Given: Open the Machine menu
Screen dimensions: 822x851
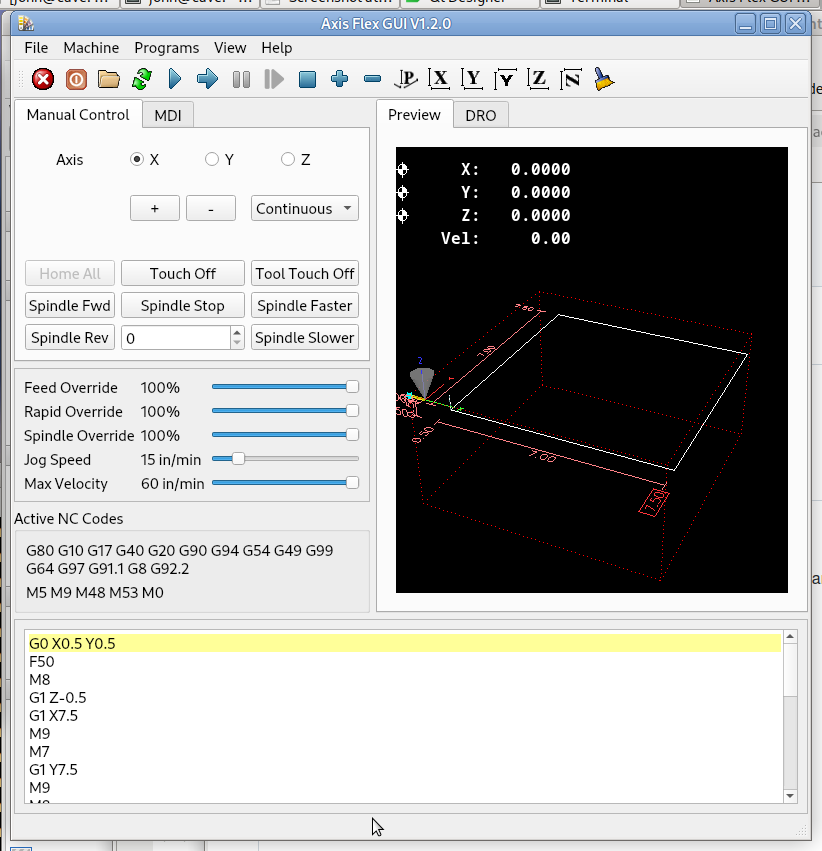Looking at the screenshot, I should [x=91, y=48].
